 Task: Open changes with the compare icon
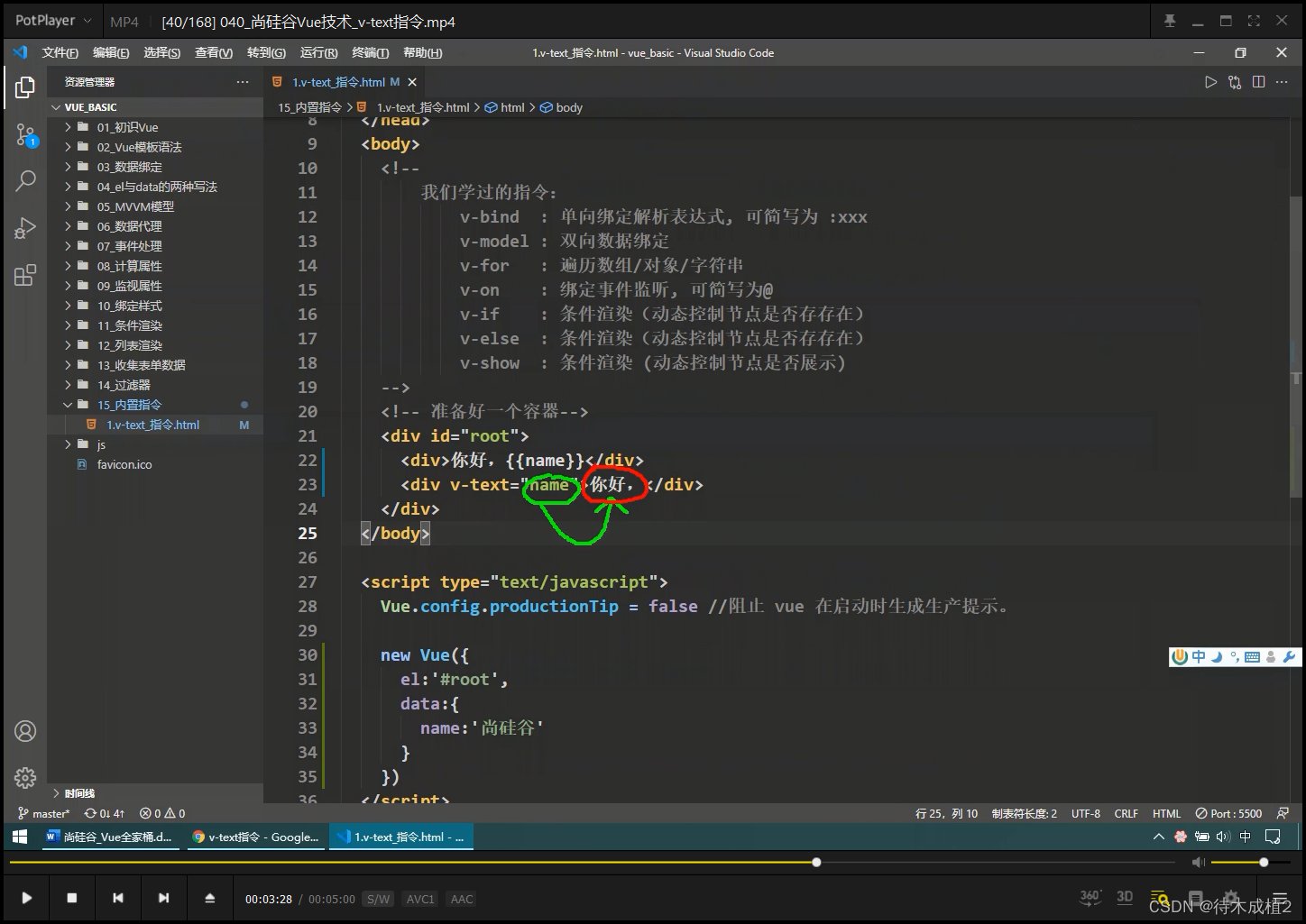tap(1235, 82)
